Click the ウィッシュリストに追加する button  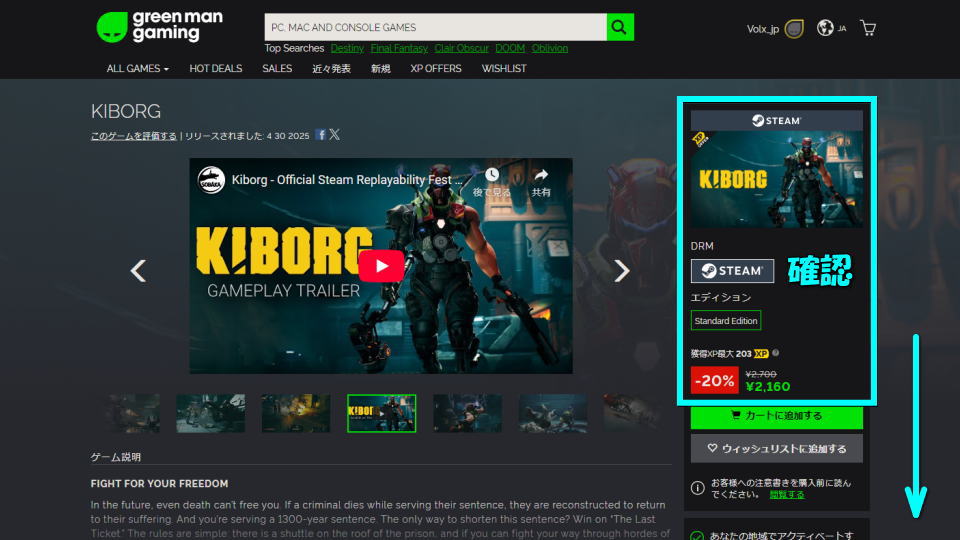click(x=776, y=449)
